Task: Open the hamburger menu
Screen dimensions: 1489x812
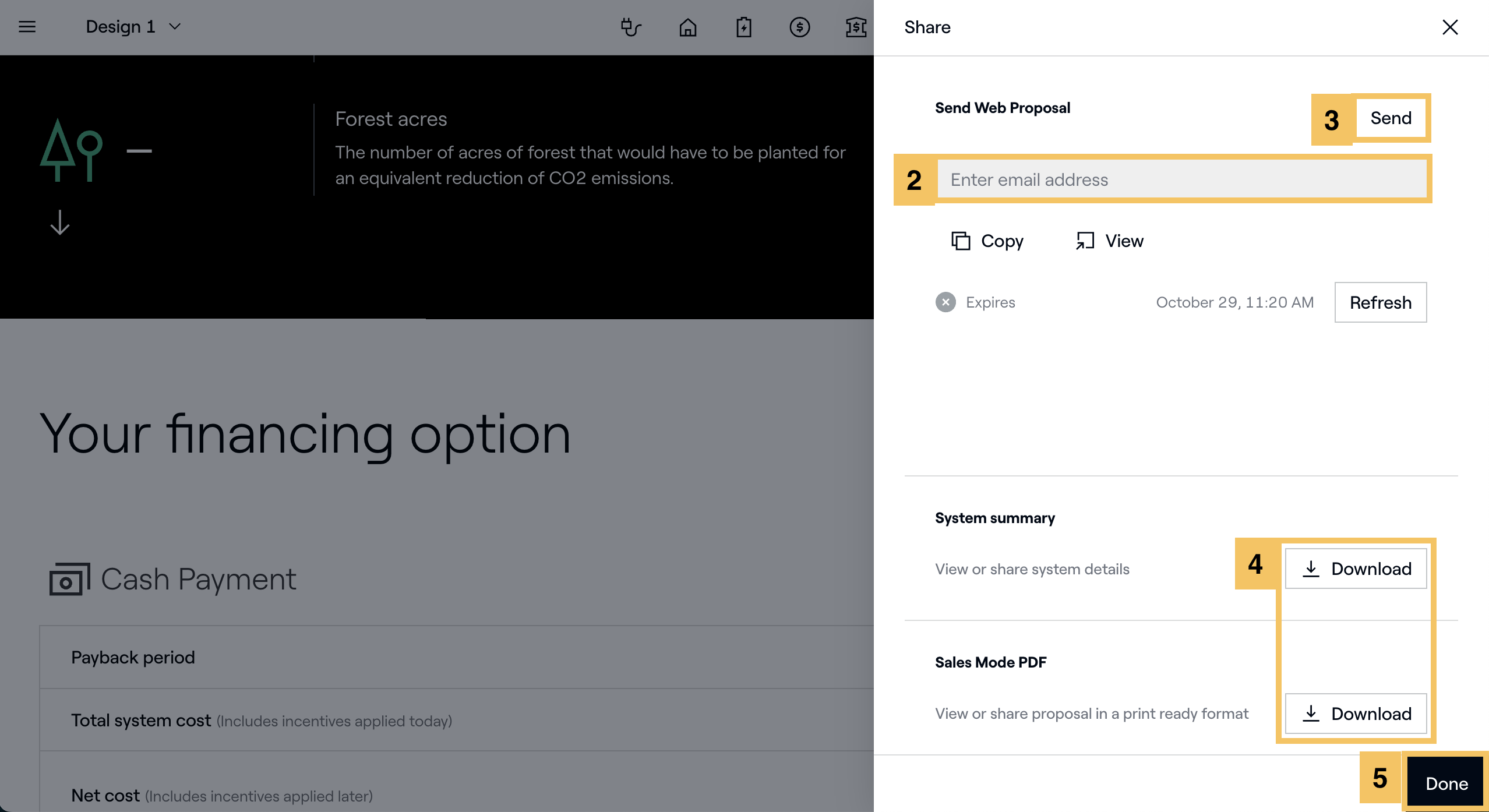Action: pyautogui.click(x=27, y=27)
